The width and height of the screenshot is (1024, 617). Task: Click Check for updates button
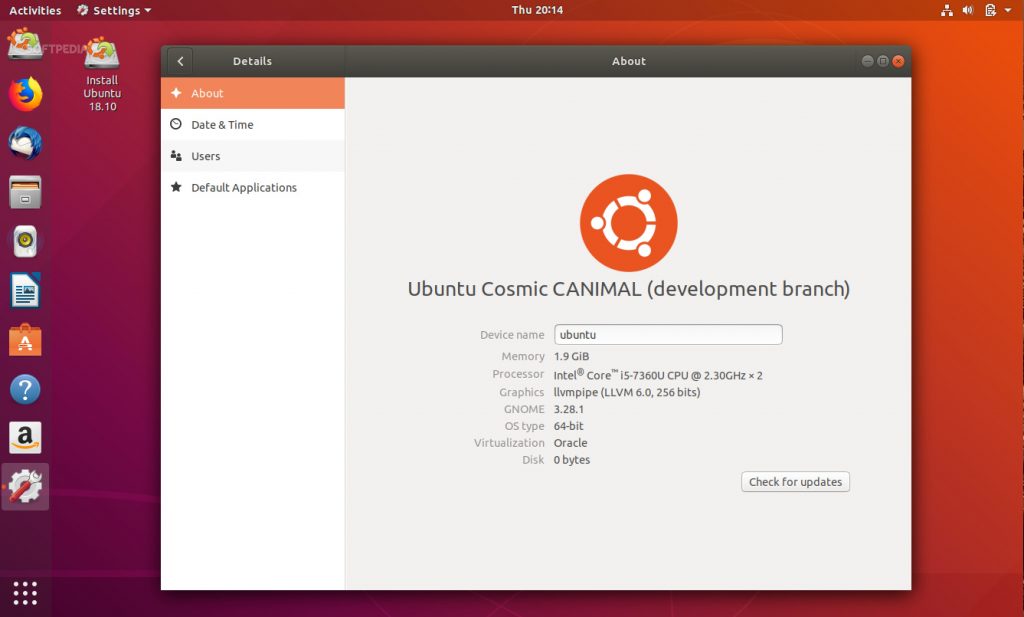pos(795,482)
